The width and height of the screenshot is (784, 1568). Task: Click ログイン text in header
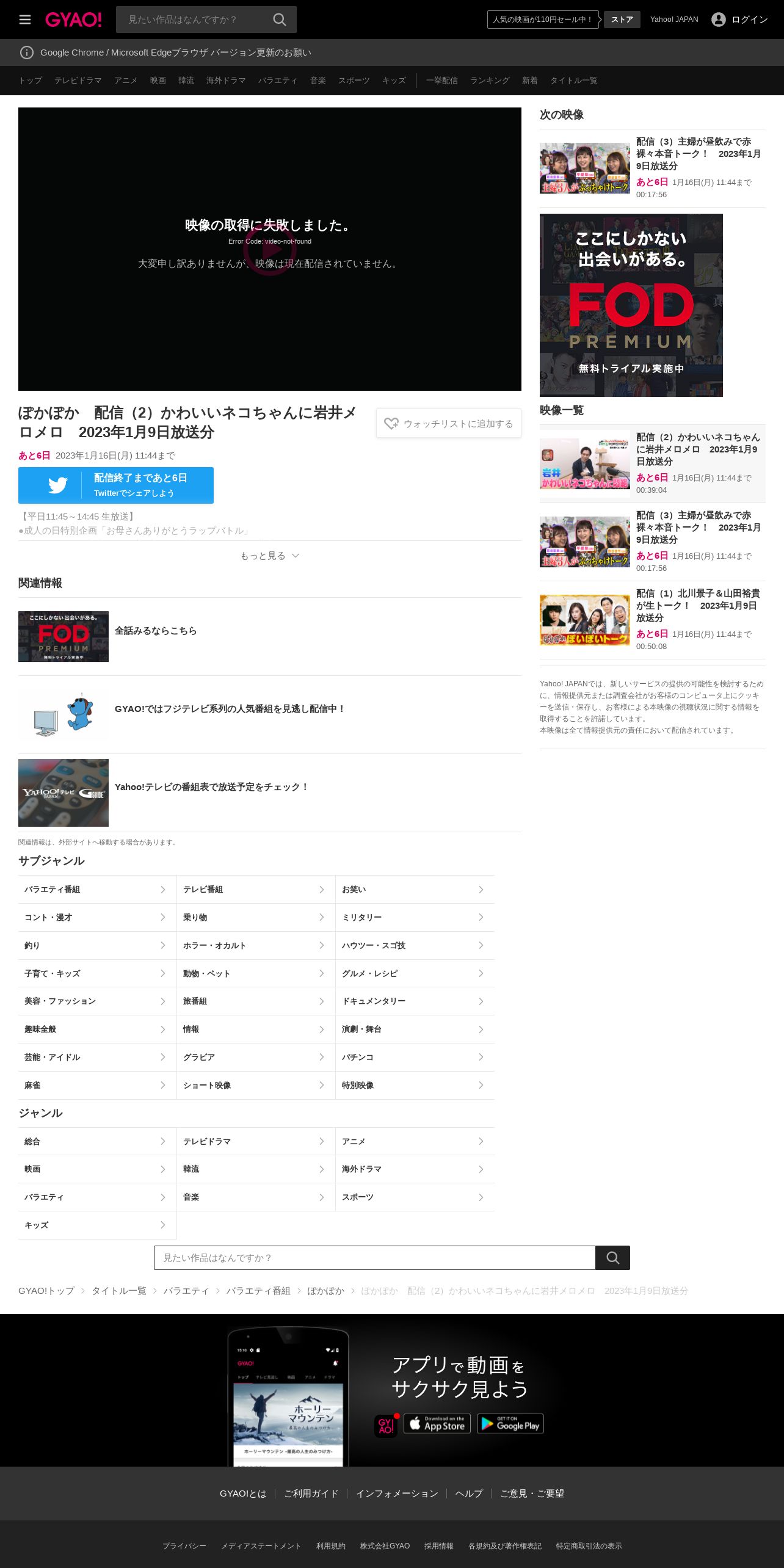(750, 20)
